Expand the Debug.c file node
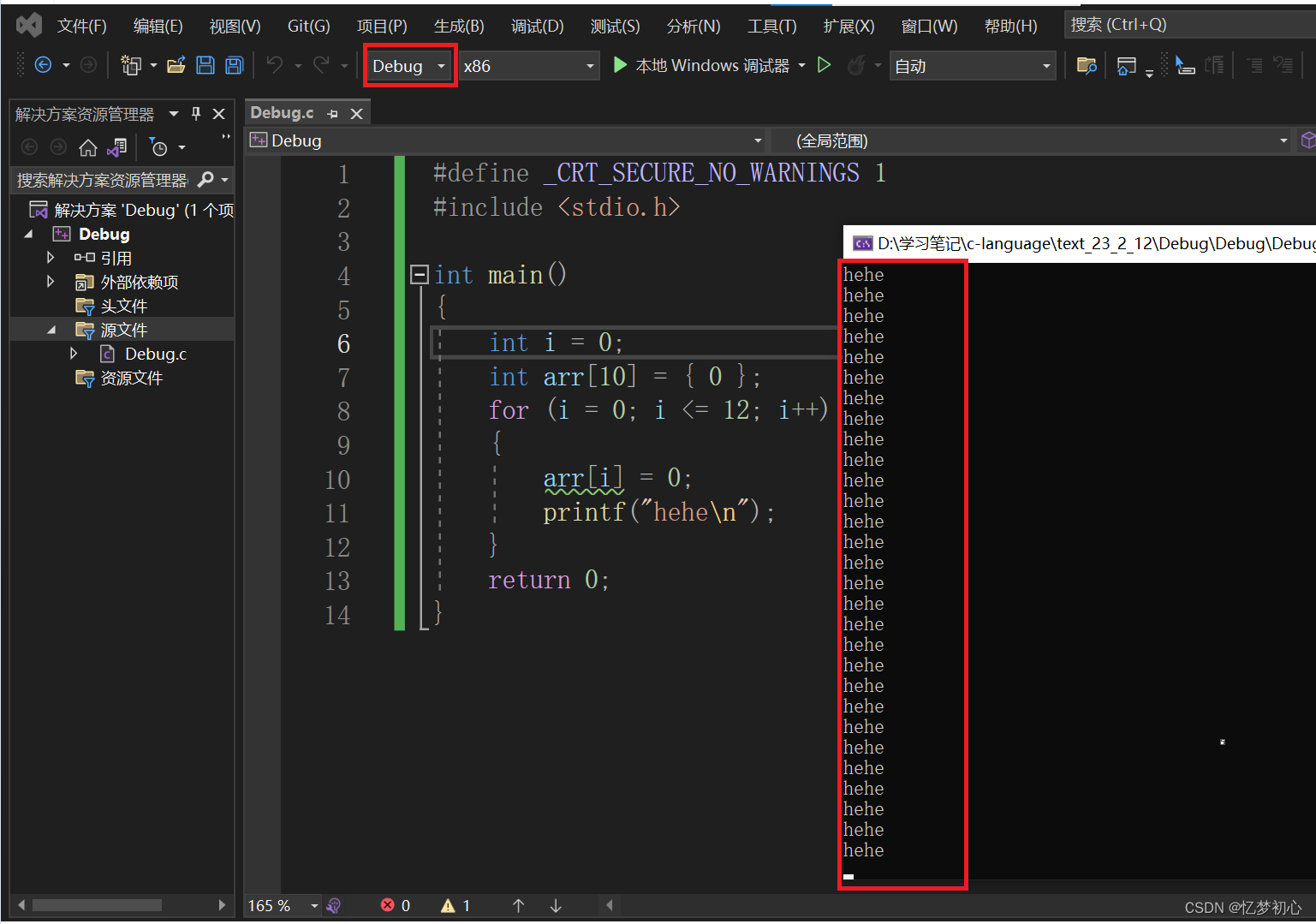The width and height of the screenshot is (1316, 924). pos(74,353)
